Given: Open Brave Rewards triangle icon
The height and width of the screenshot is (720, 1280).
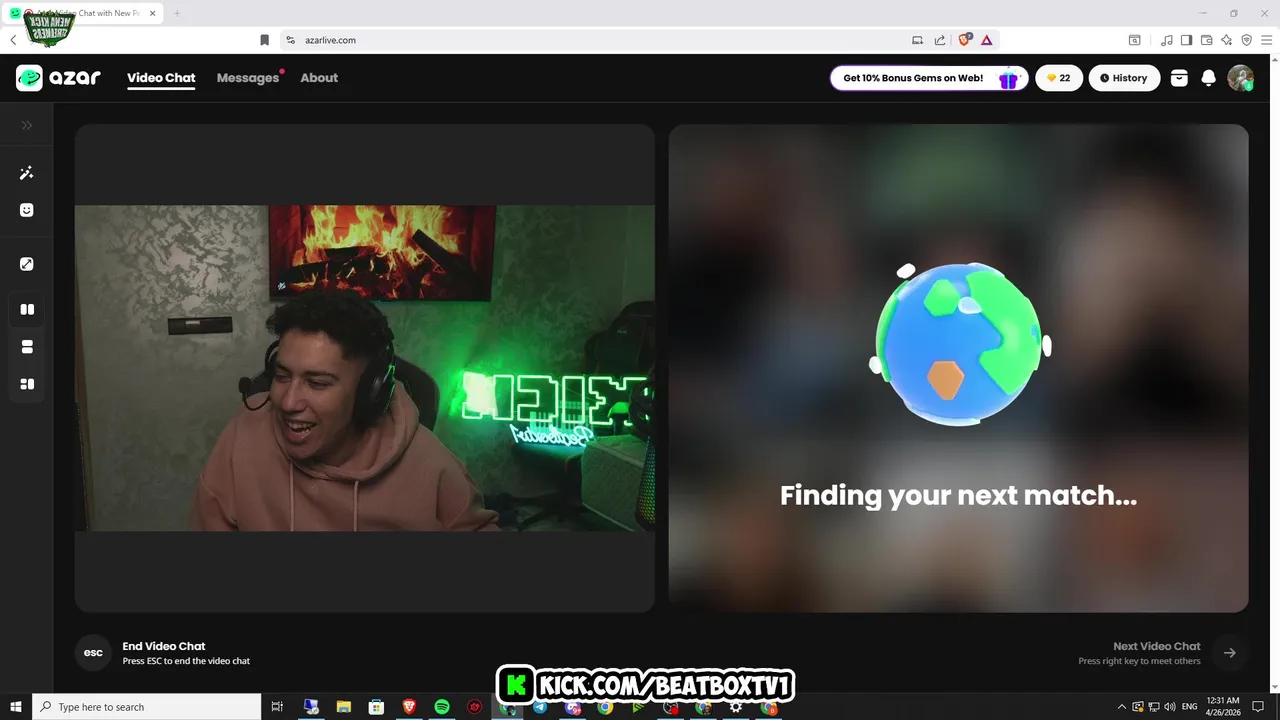Looking at the screenshot, I should pyautogui.click(x=986, y=40).
